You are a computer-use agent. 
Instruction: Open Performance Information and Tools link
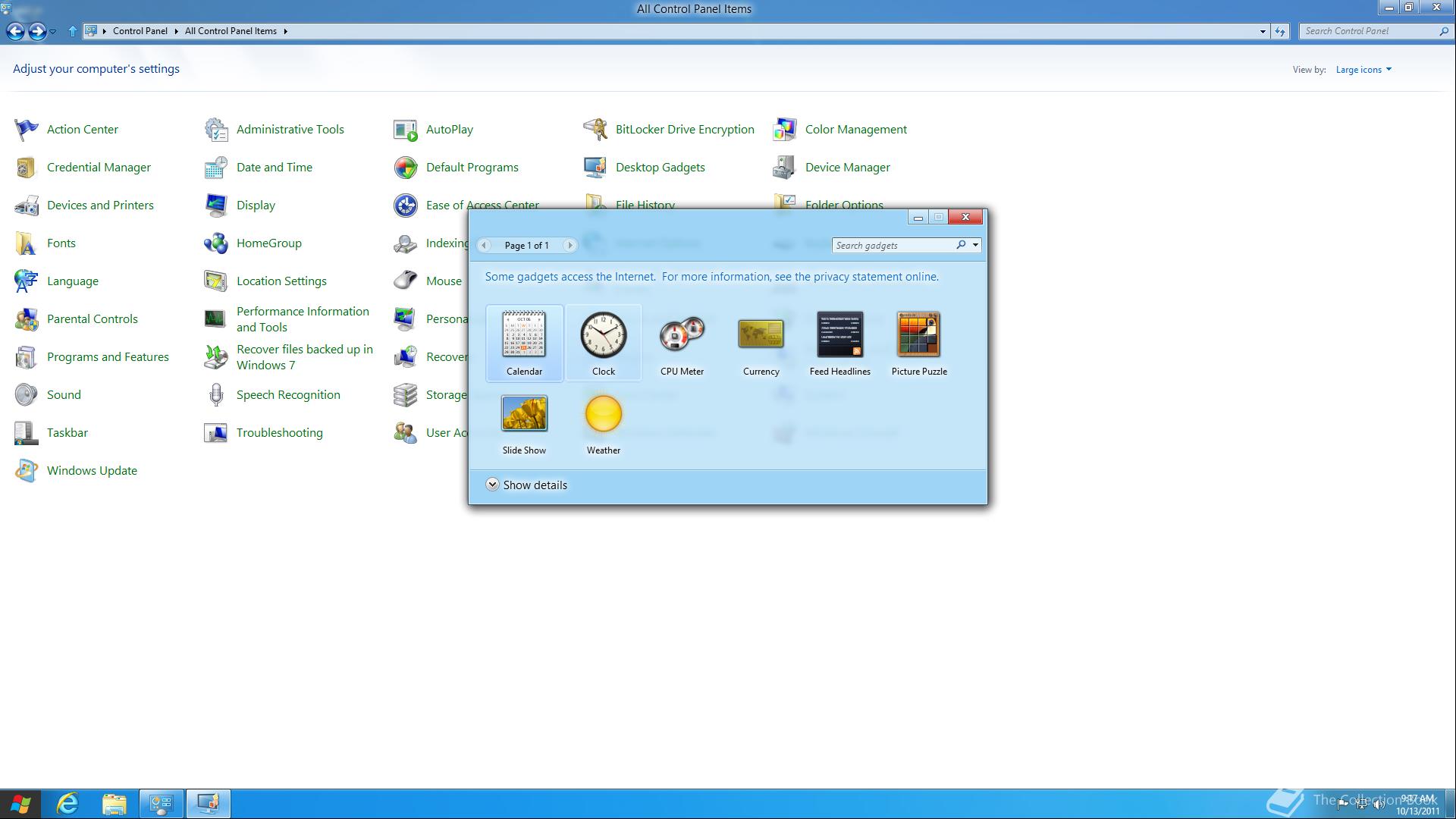point(303,319)
